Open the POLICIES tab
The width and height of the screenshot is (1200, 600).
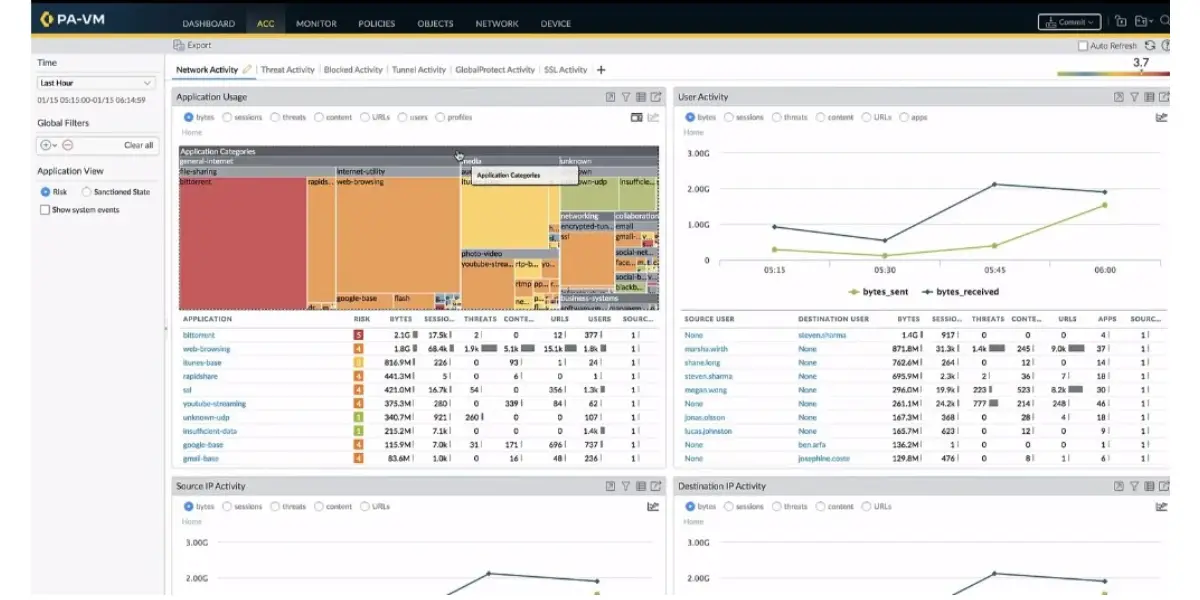(376, 24)
